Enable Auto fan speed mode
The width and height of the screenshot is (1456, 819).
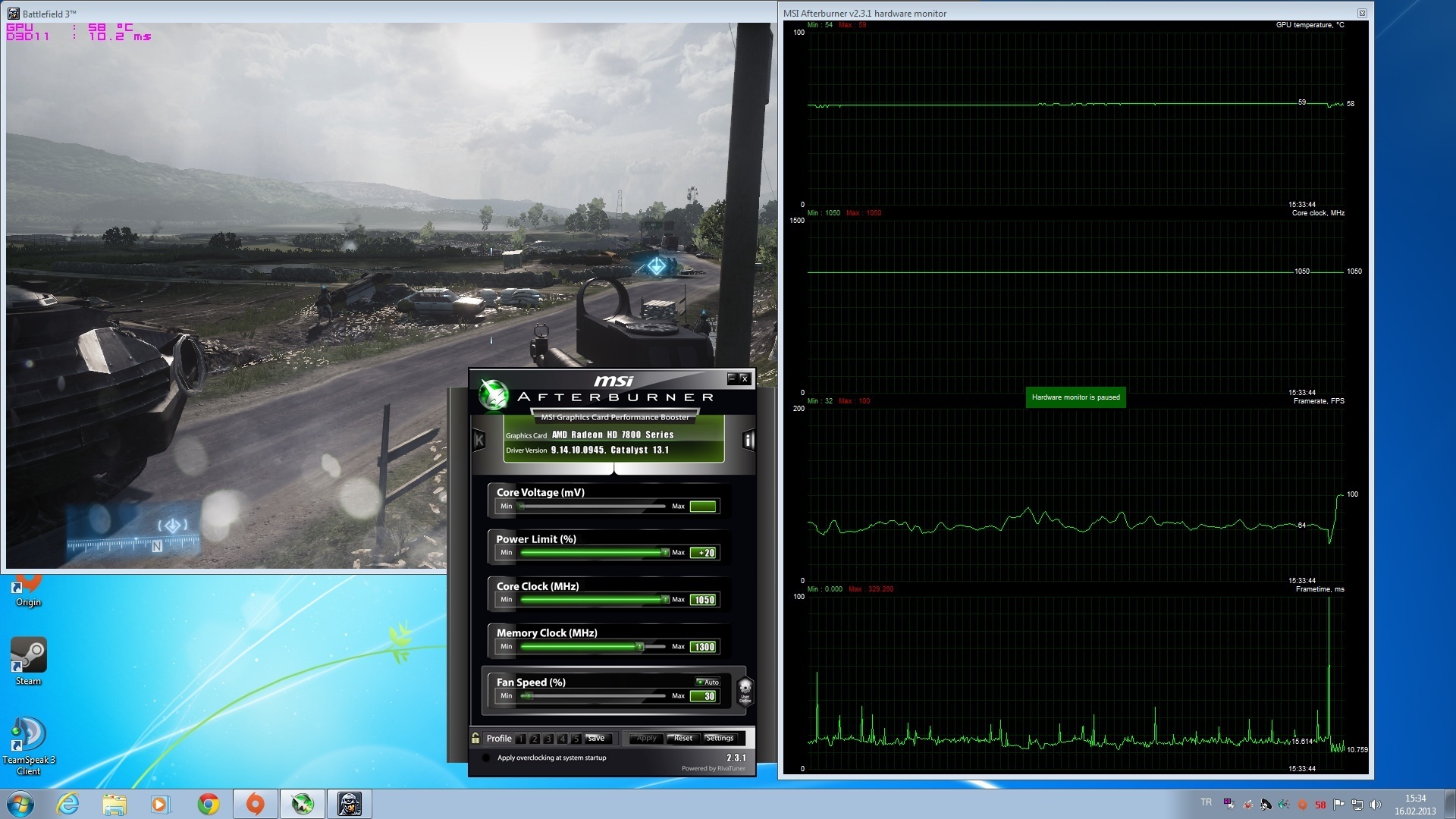point(708,682)
